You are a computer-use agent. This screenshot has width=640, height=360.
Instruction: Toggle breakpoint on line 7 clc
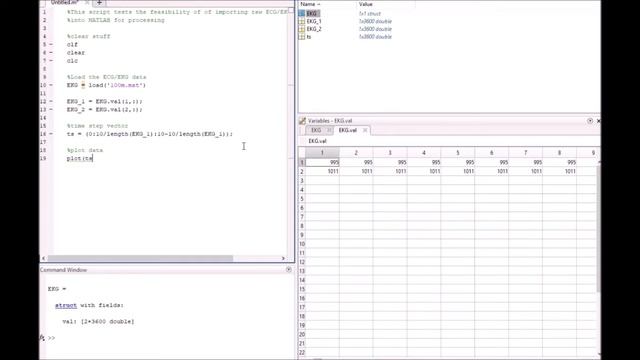pyautogui.click(x=51, y=61)
